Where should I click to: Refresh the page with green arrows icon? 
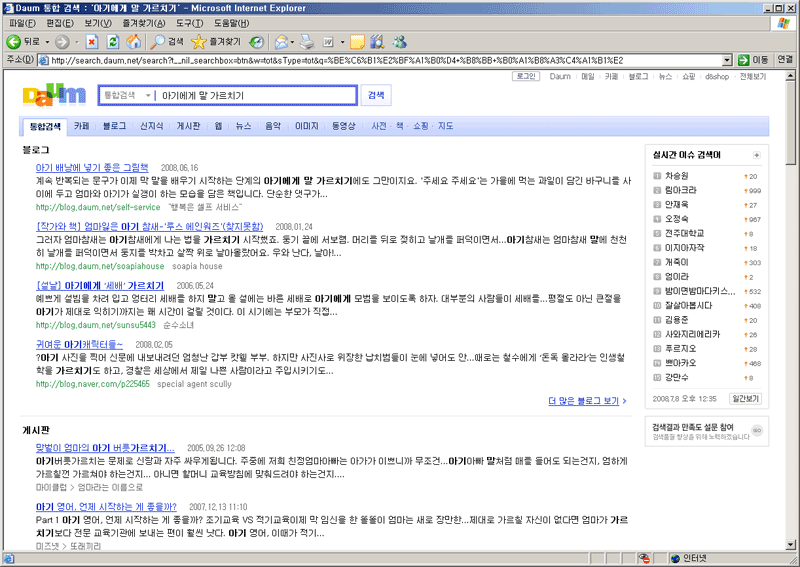click(113, 42)
